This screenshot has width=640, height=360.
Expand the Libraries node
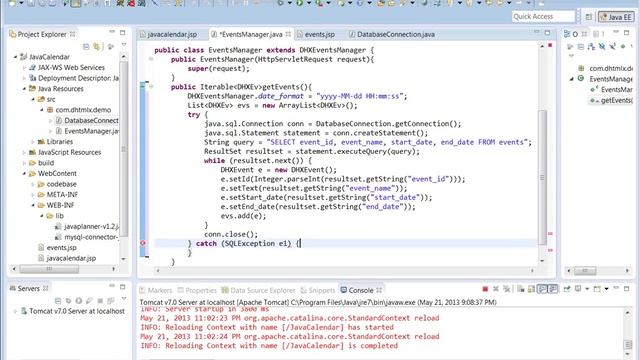point(33,142)
